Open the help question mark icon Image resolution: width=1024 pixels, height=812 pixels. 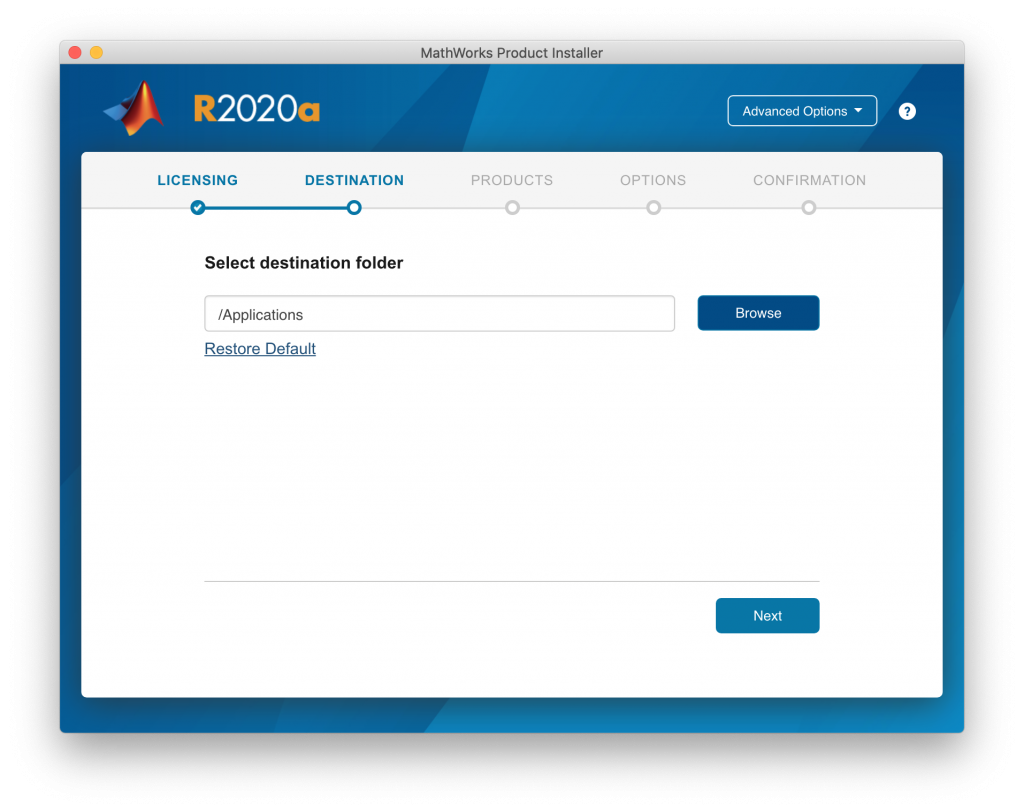coord(906,111)
